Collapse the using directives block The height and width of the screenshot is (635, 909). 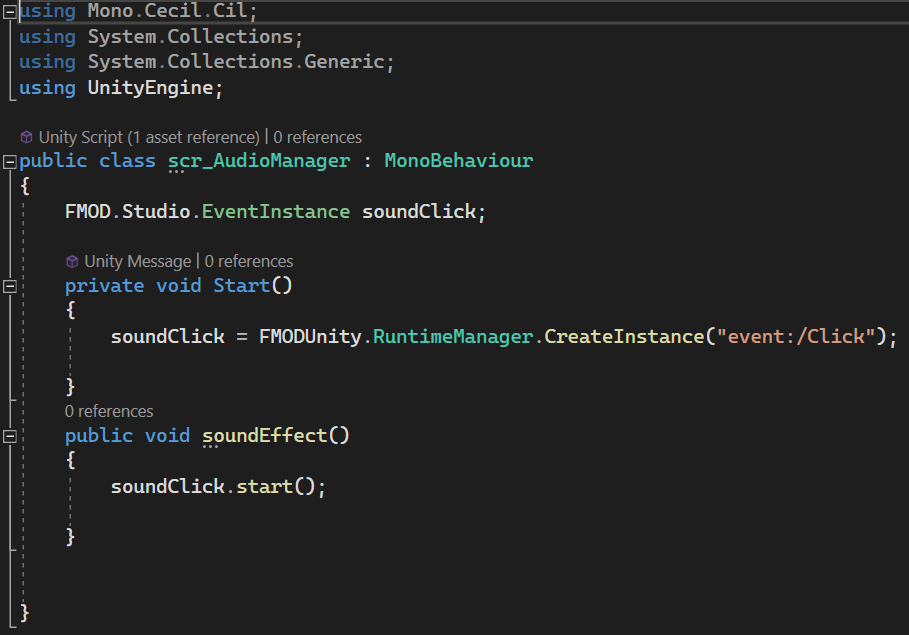tap(10, 12)
